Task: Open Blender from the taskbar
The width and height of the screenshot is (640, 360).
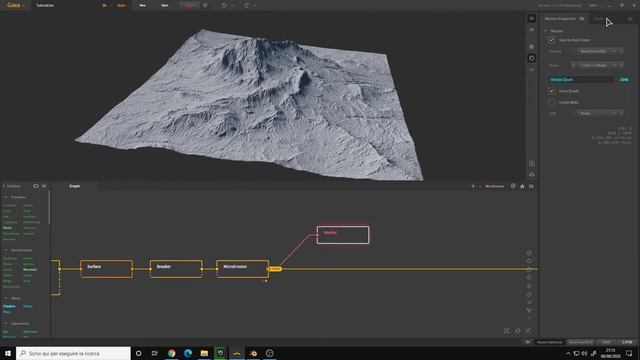Action: (253, 353)
